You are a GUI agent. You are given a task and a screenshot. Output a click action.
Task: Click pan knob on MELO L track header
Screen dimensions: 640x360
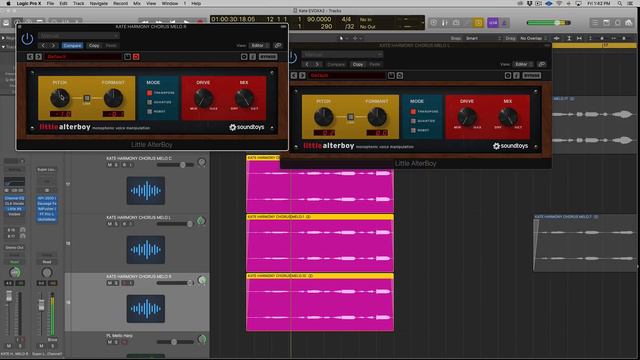tap(201, 221)
